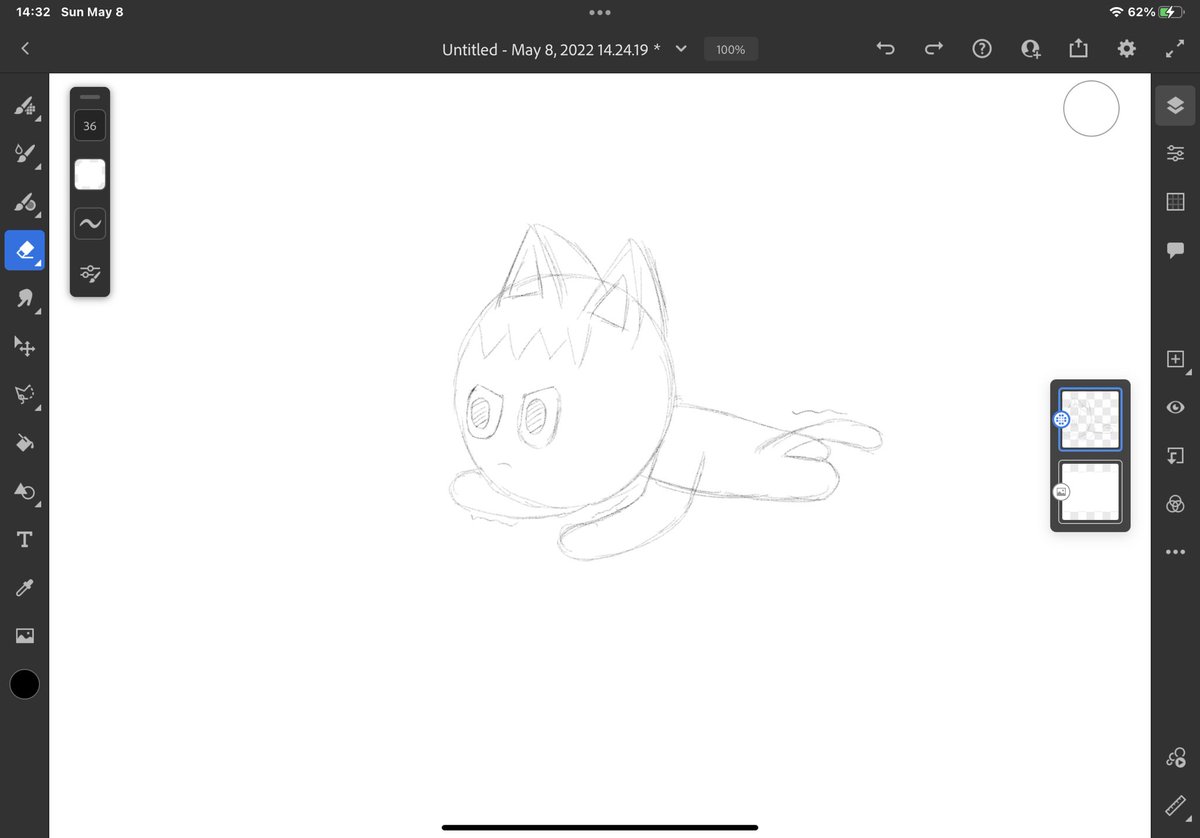Click the document title text
This screenshot has width=1200, height=838.
[x=551, y=49]
